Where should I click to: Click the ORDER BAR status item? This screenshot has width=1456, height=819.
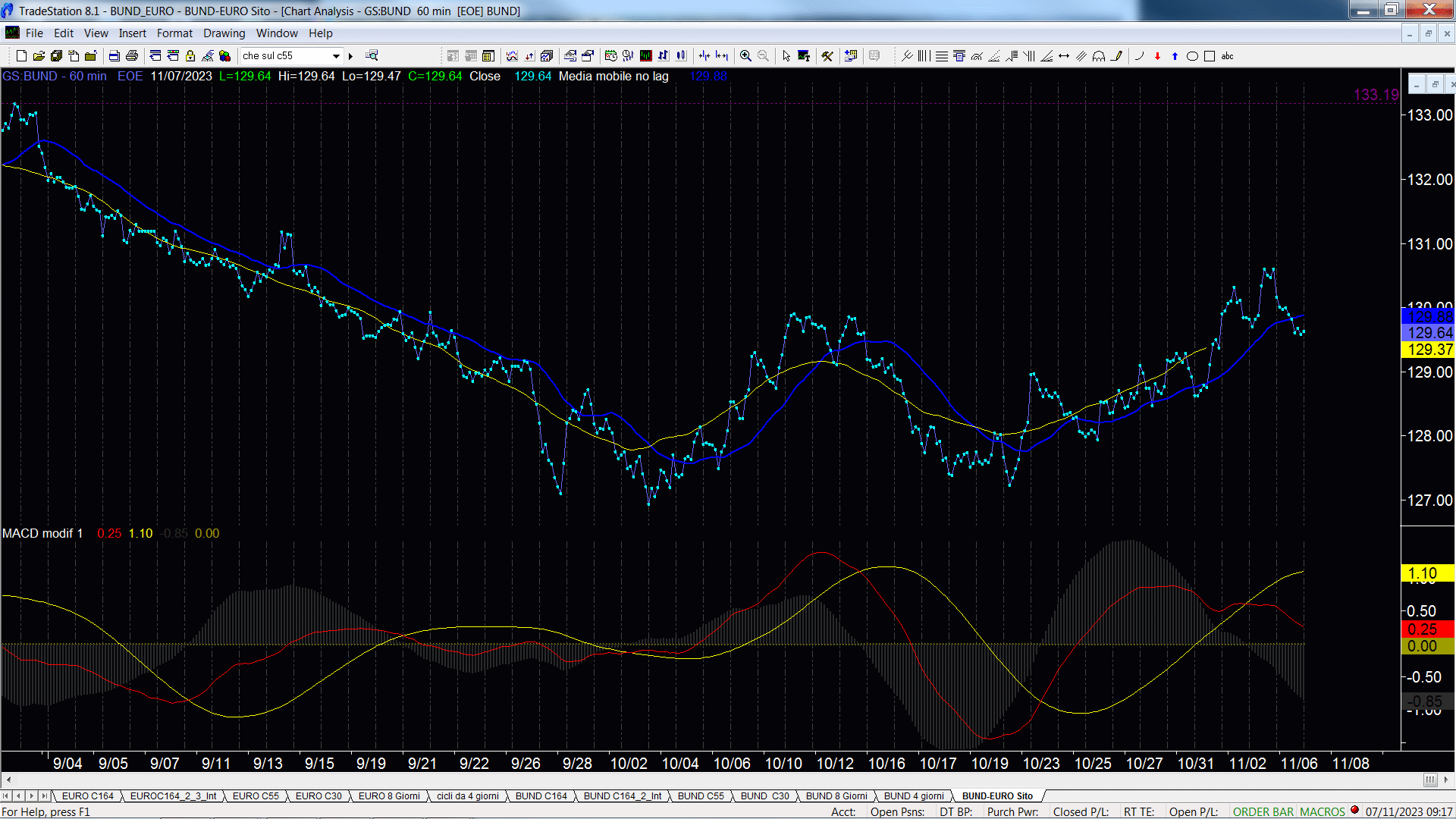pos(1263,812)
